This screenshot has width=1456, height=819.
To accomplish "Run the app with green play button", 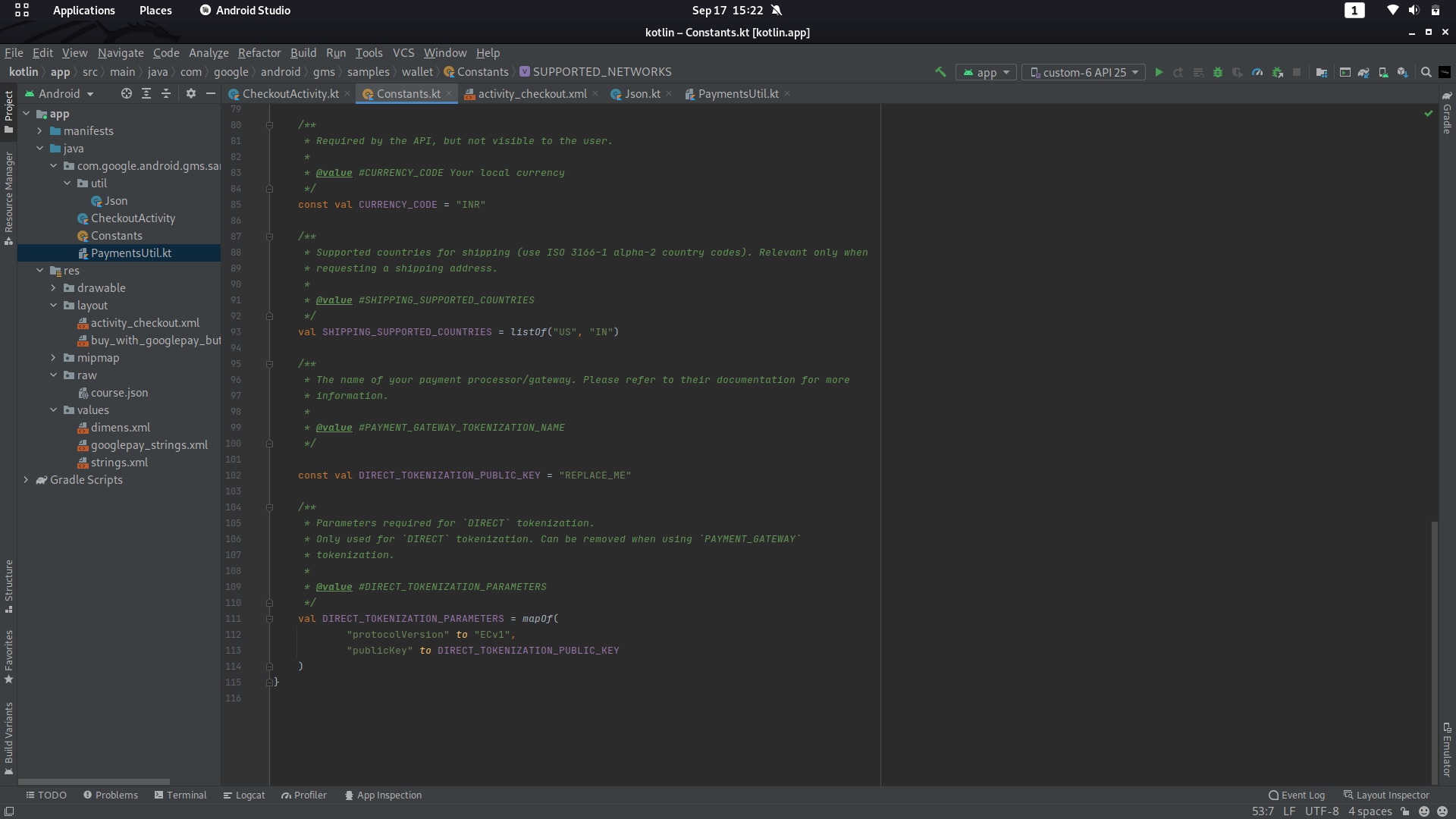I will pyautogui.click(x=1159, y=72).
